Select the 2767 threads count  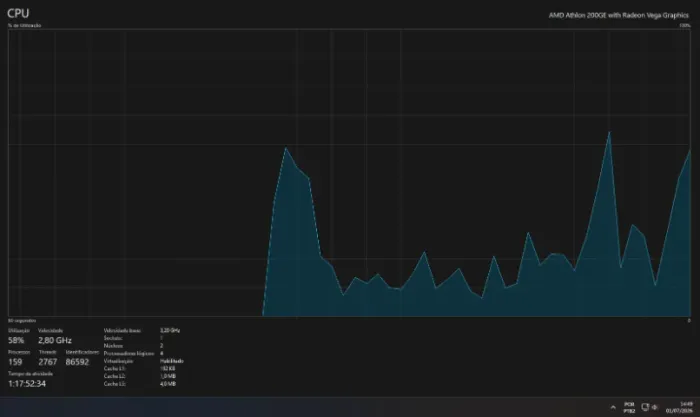(48, 362)
